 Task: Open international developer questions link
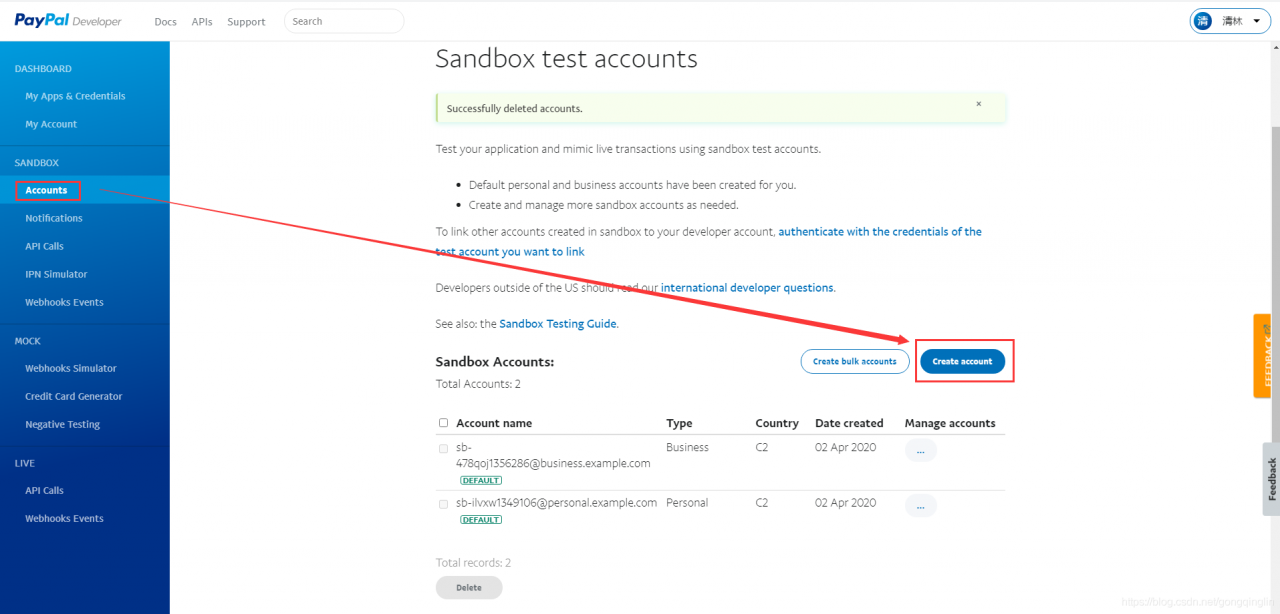pyautogui.click(x=747, y=287)
